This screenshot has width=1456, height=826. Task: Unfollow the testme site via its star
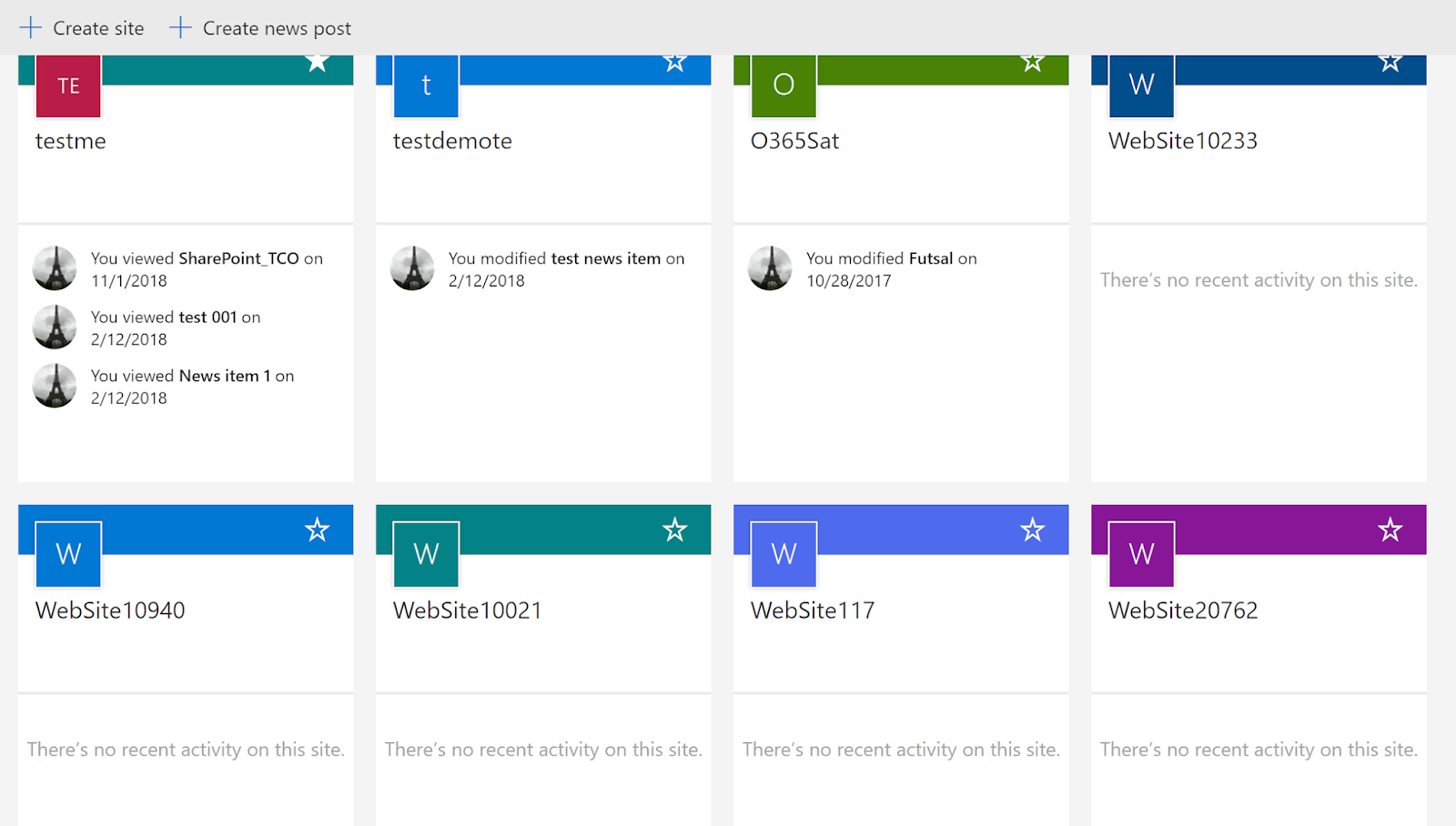[x=317, y=60]
